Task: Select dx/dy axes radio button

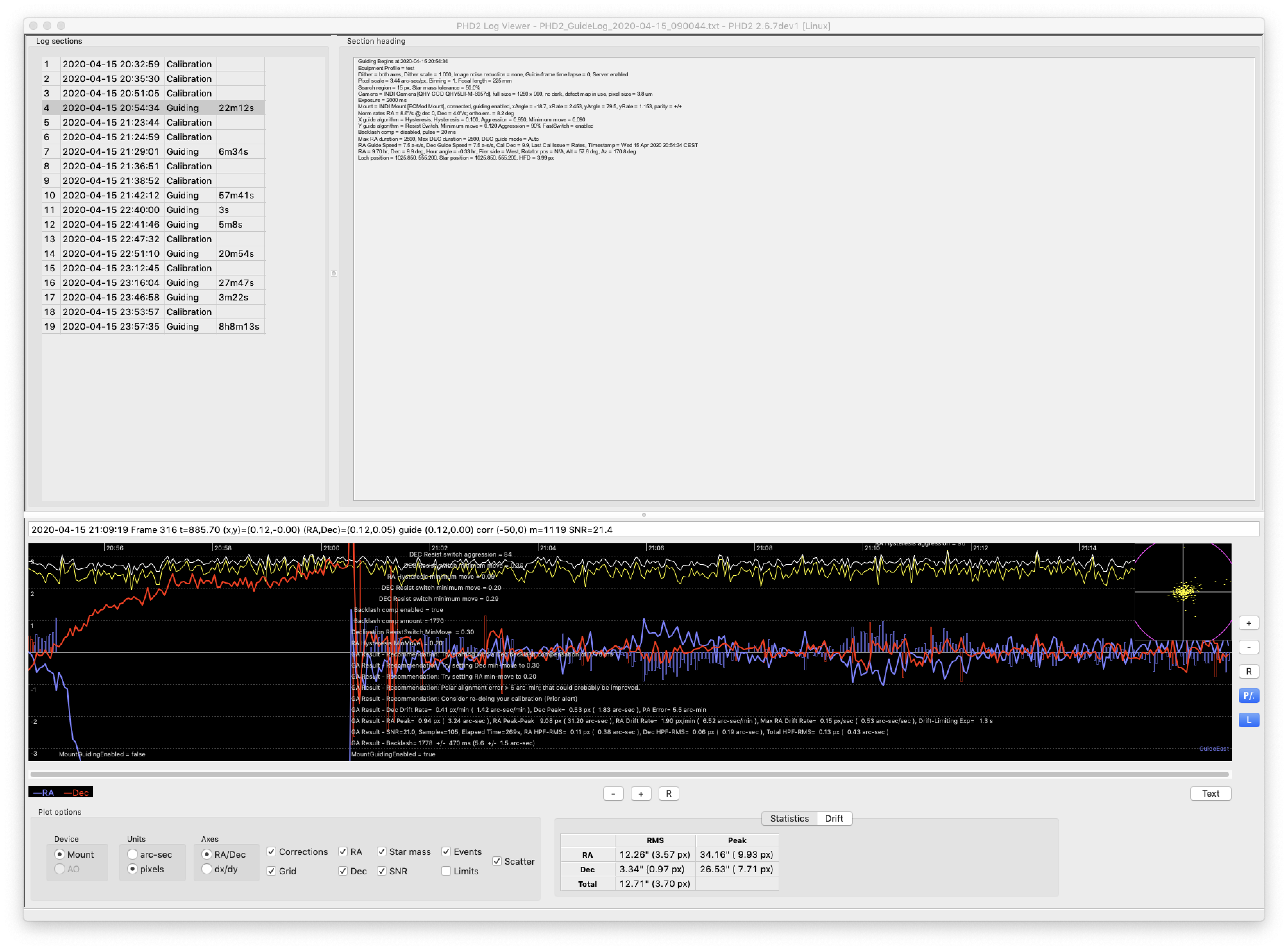Action: click(207, 869)
